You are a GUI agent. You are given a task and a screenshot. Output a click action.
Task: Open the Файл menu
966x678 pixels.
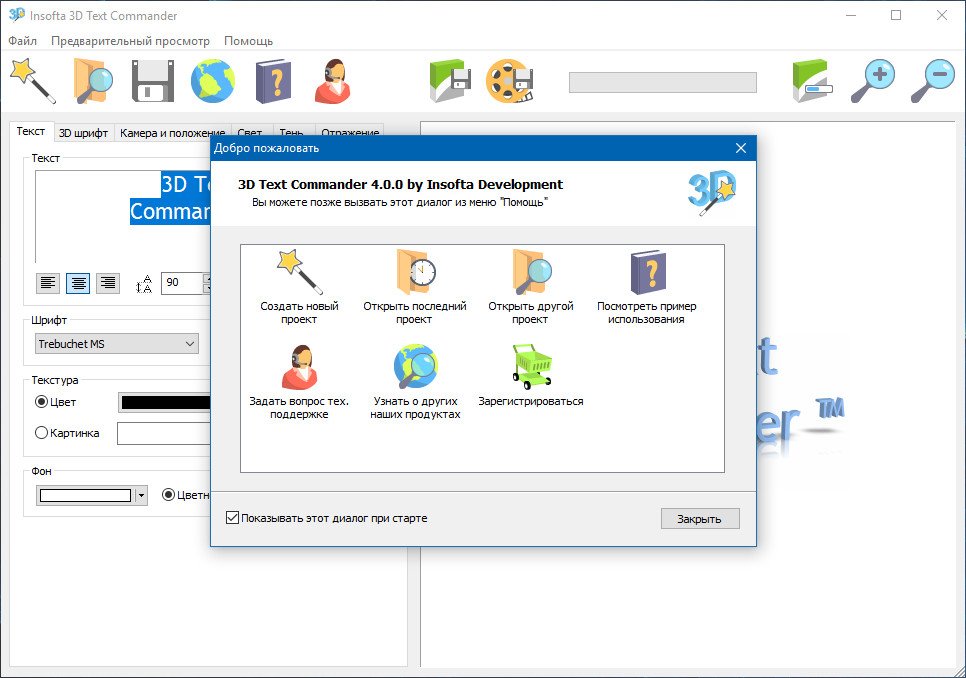coord(22,41)
